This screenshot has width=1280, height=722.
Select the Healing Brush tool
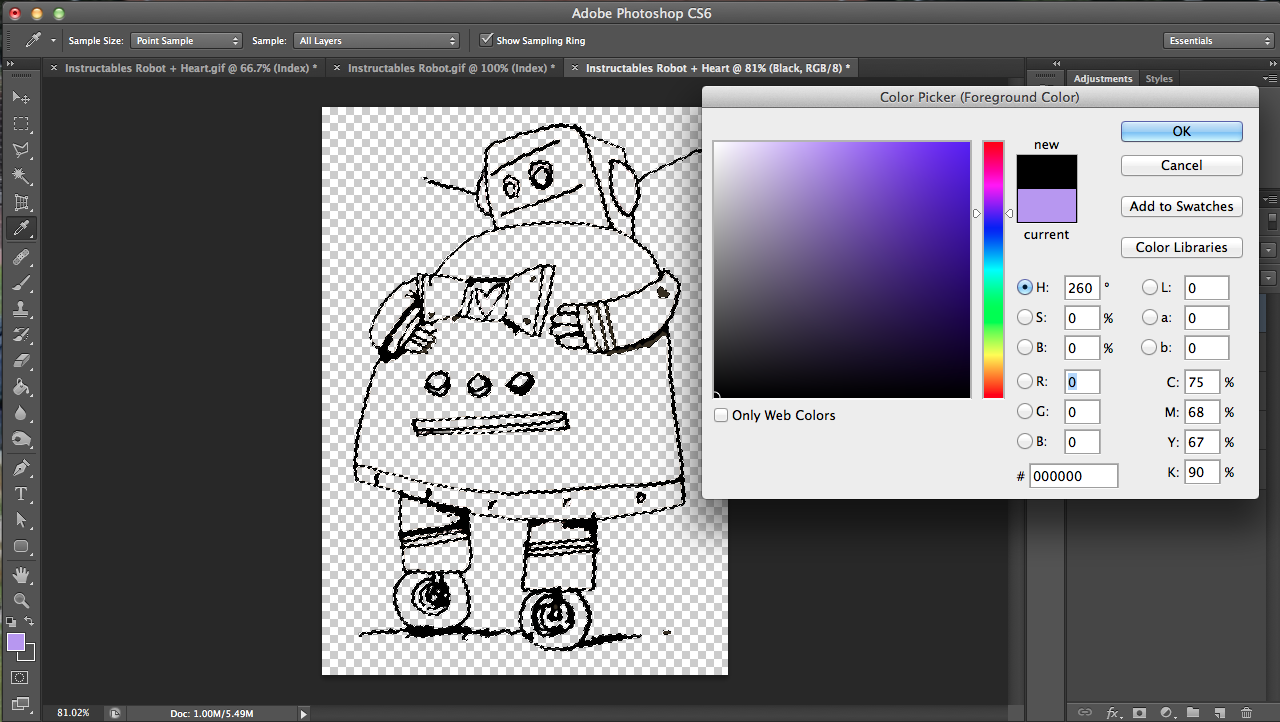click(21, 257)
